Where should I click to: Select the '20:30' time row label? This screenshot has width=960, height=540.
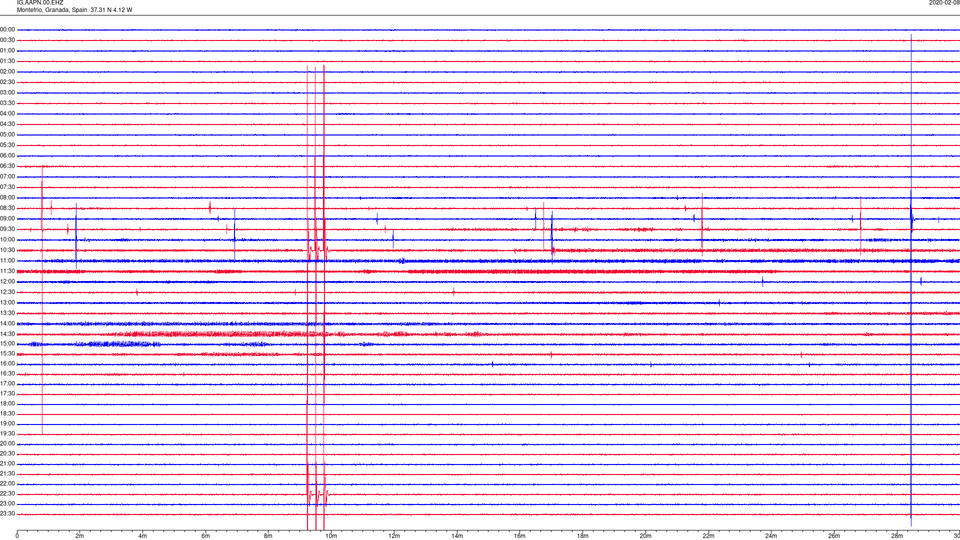click(7, 454)
